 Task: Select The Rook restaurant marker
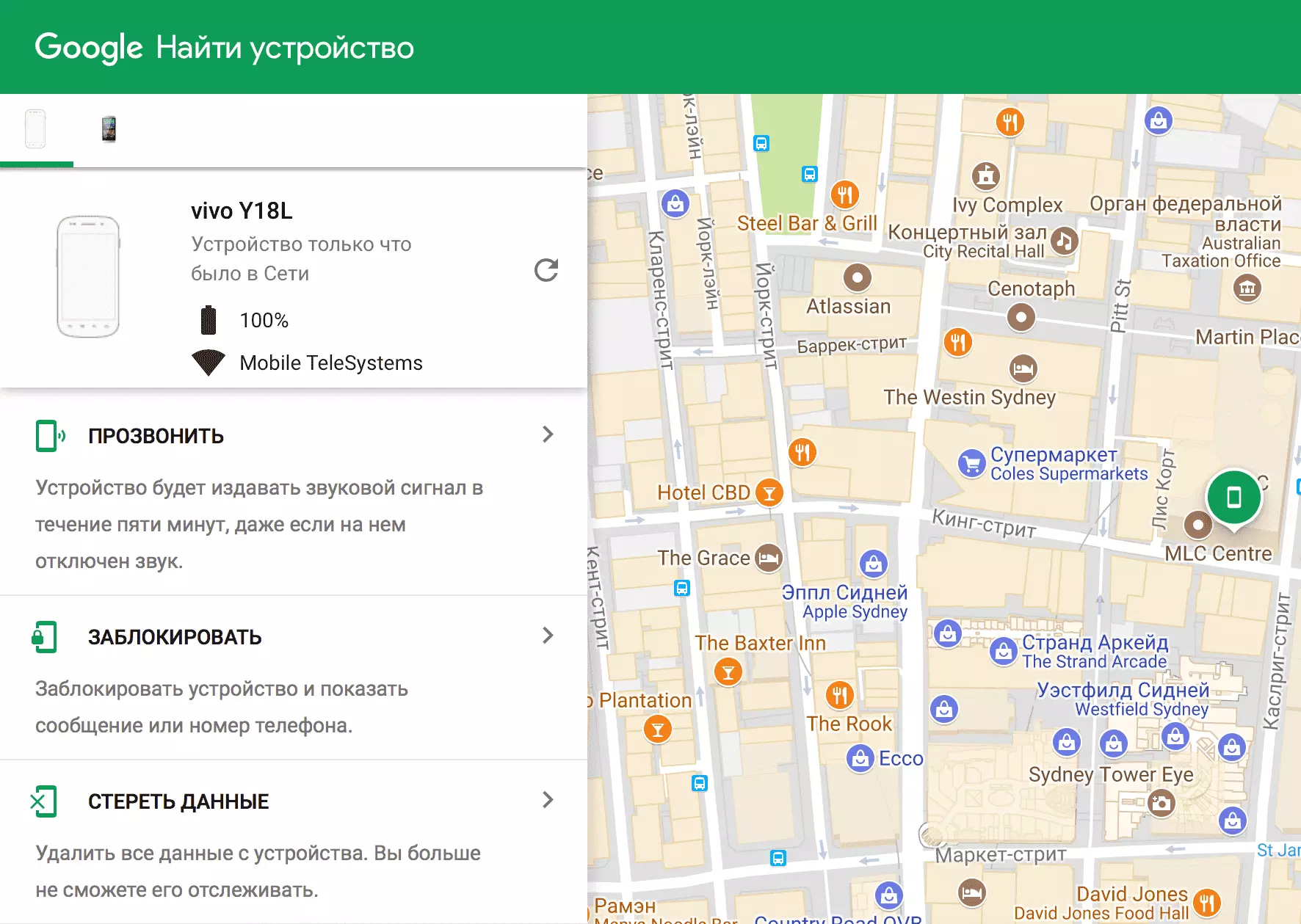coord(840,695)
